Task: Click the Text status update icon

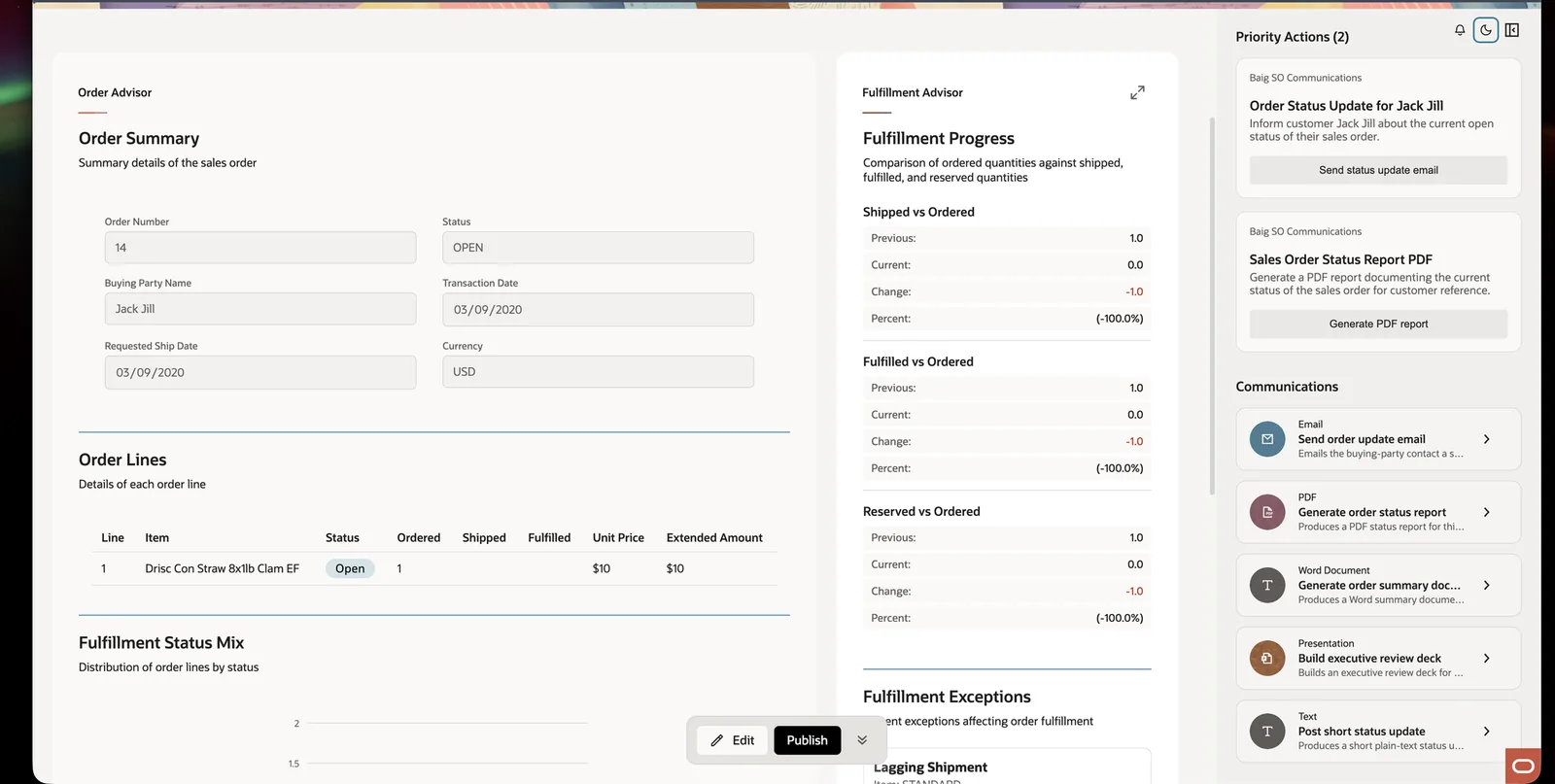Action: click(1267, 732)
